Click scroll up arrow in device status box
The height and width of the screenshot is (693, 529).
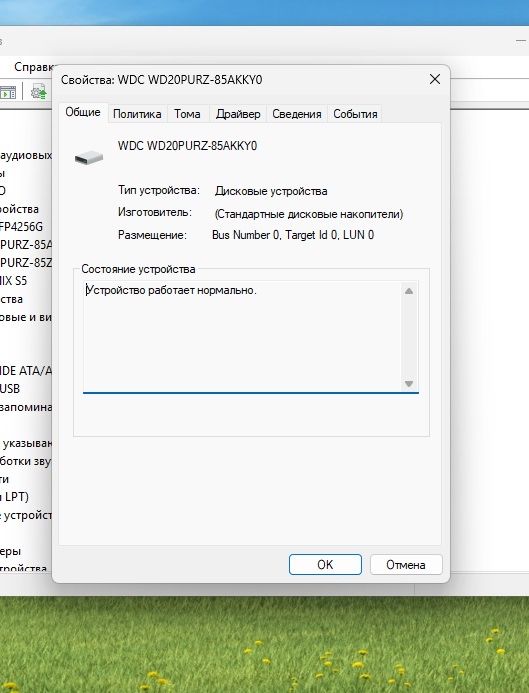[x=409, y=291]
